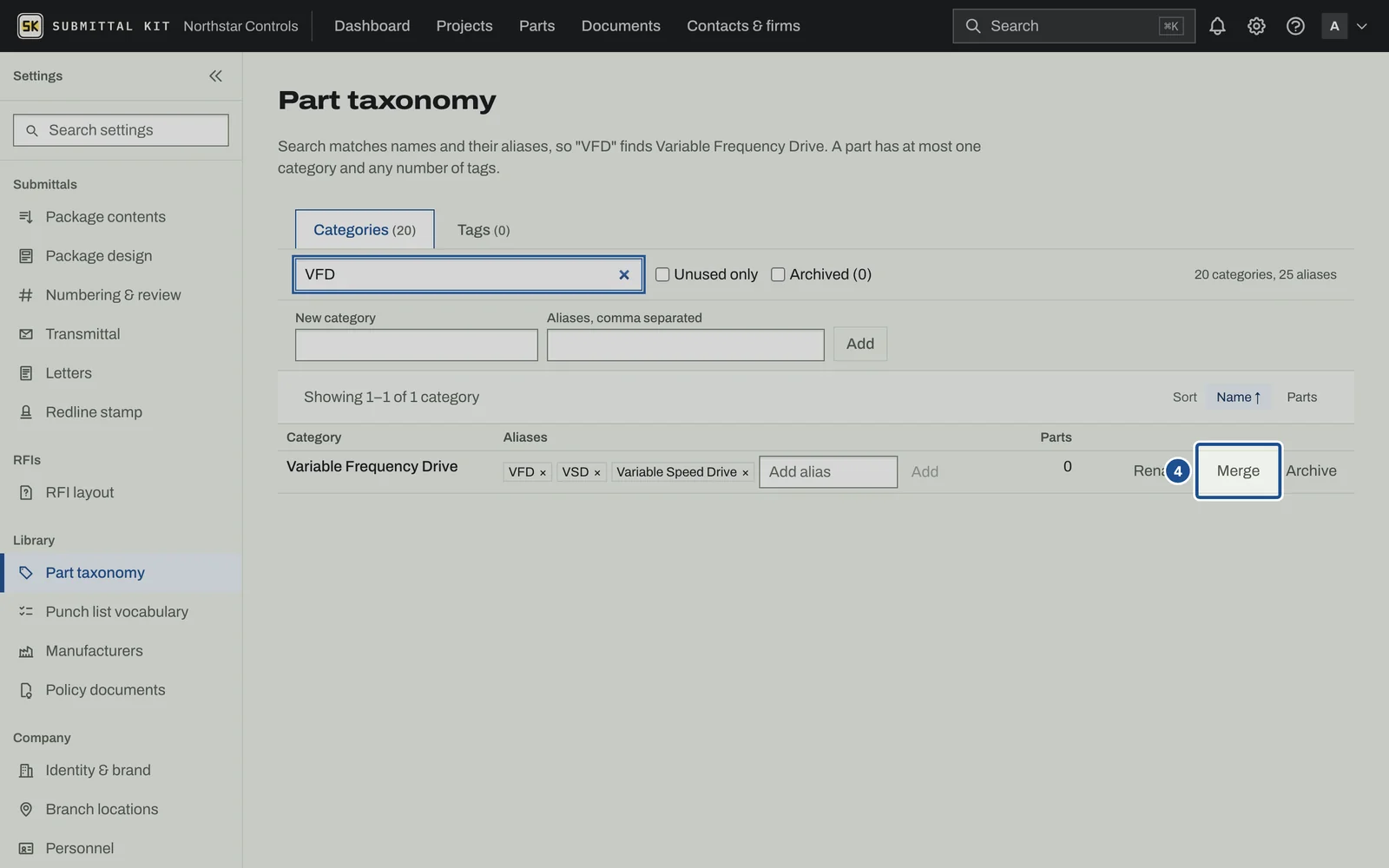
Task: Click the Submittal Kit logo icon
Action: (30, 26)
